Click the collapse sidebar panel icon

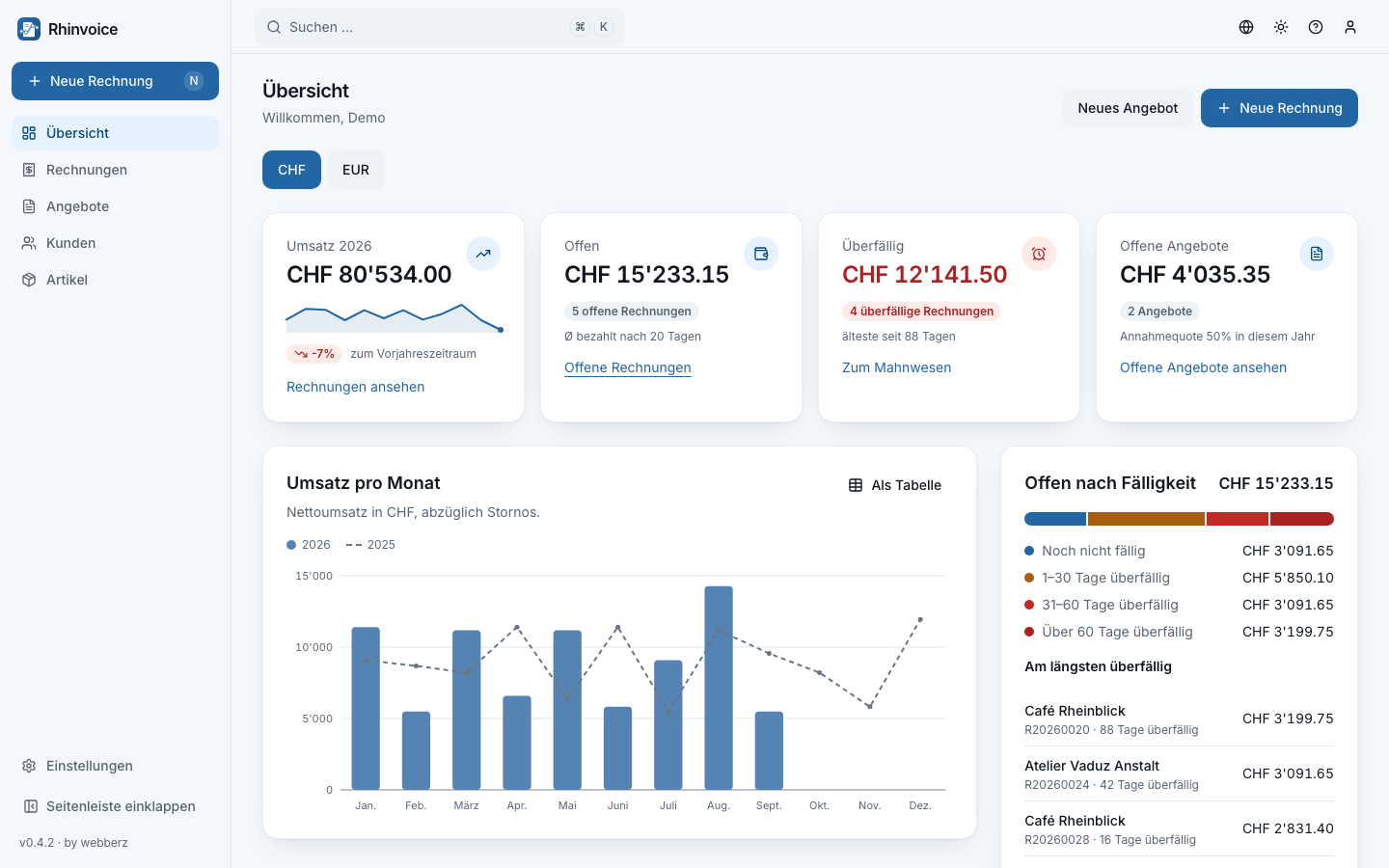pos(30,806)
